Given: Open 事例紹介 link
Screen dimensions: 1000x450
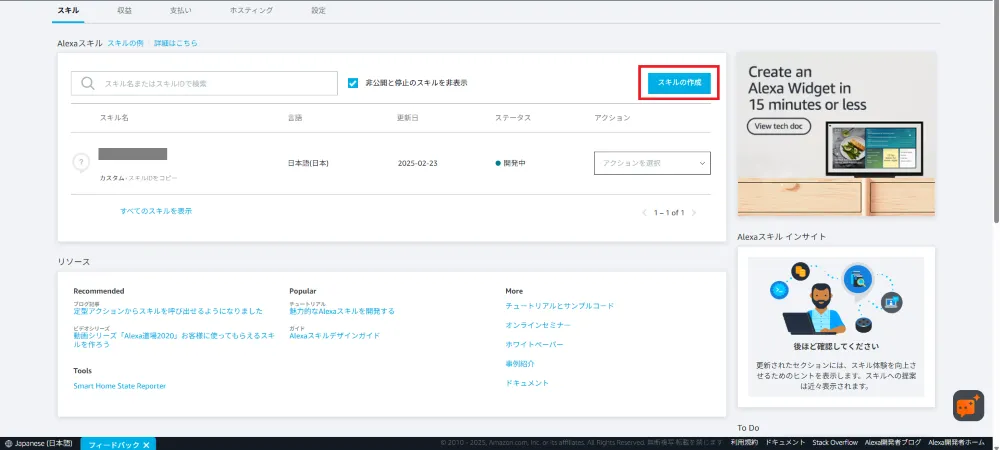Looking at the screenshot, I should 520,363.
